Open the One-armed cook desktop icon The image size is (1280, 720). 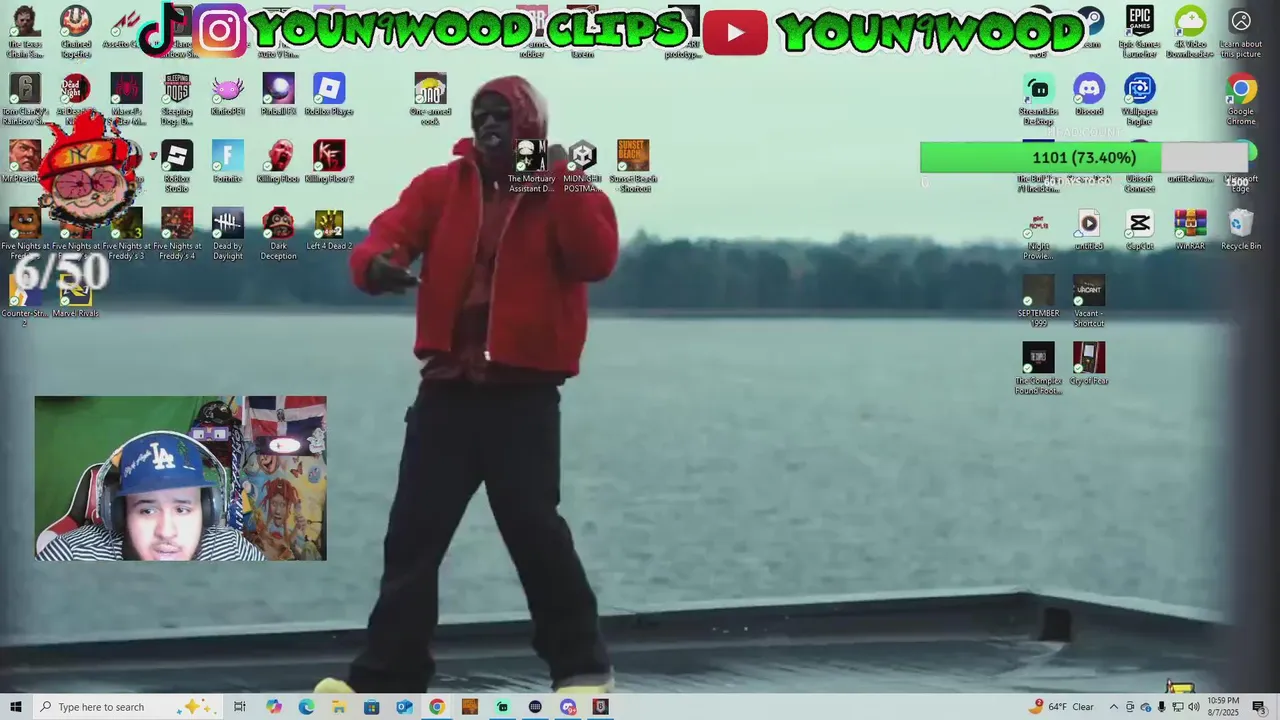[430, 99]
